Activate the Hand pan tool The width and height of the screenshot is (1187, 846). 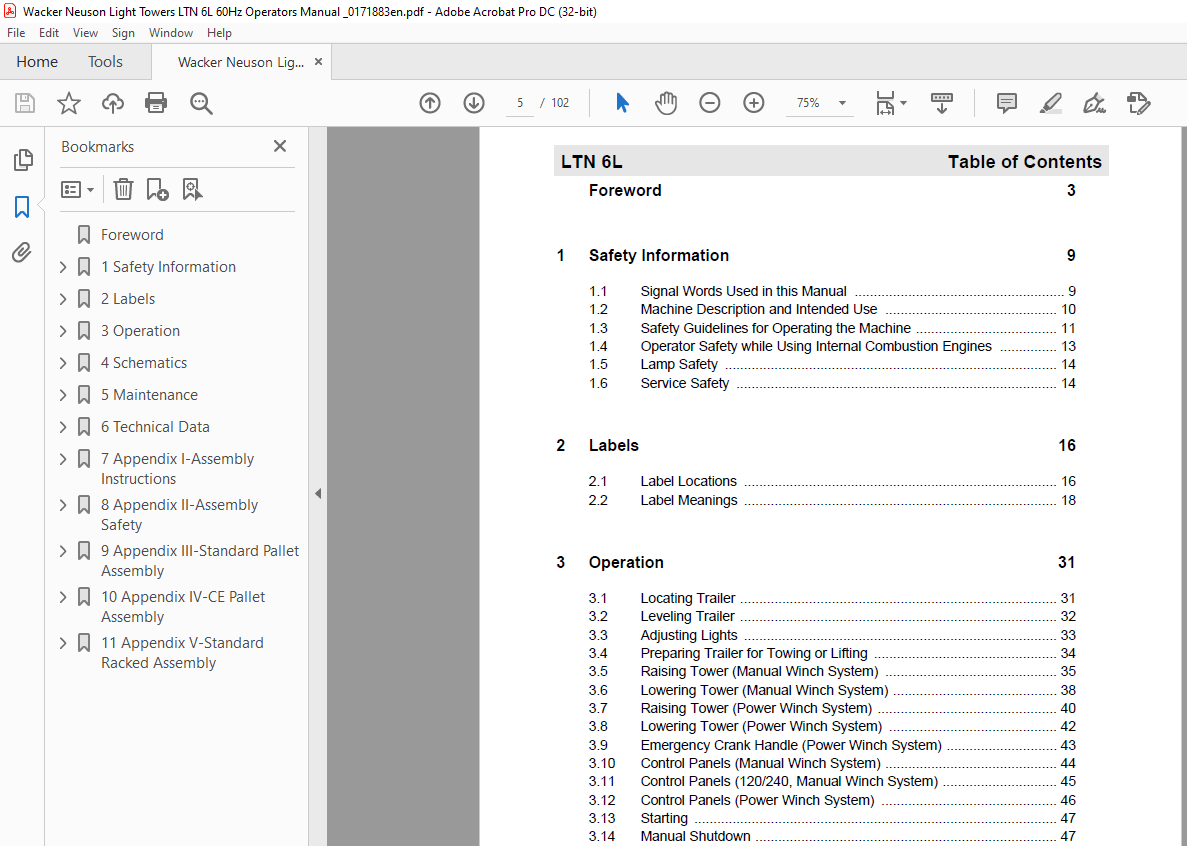pyautogui.click(x=666, y=103)
